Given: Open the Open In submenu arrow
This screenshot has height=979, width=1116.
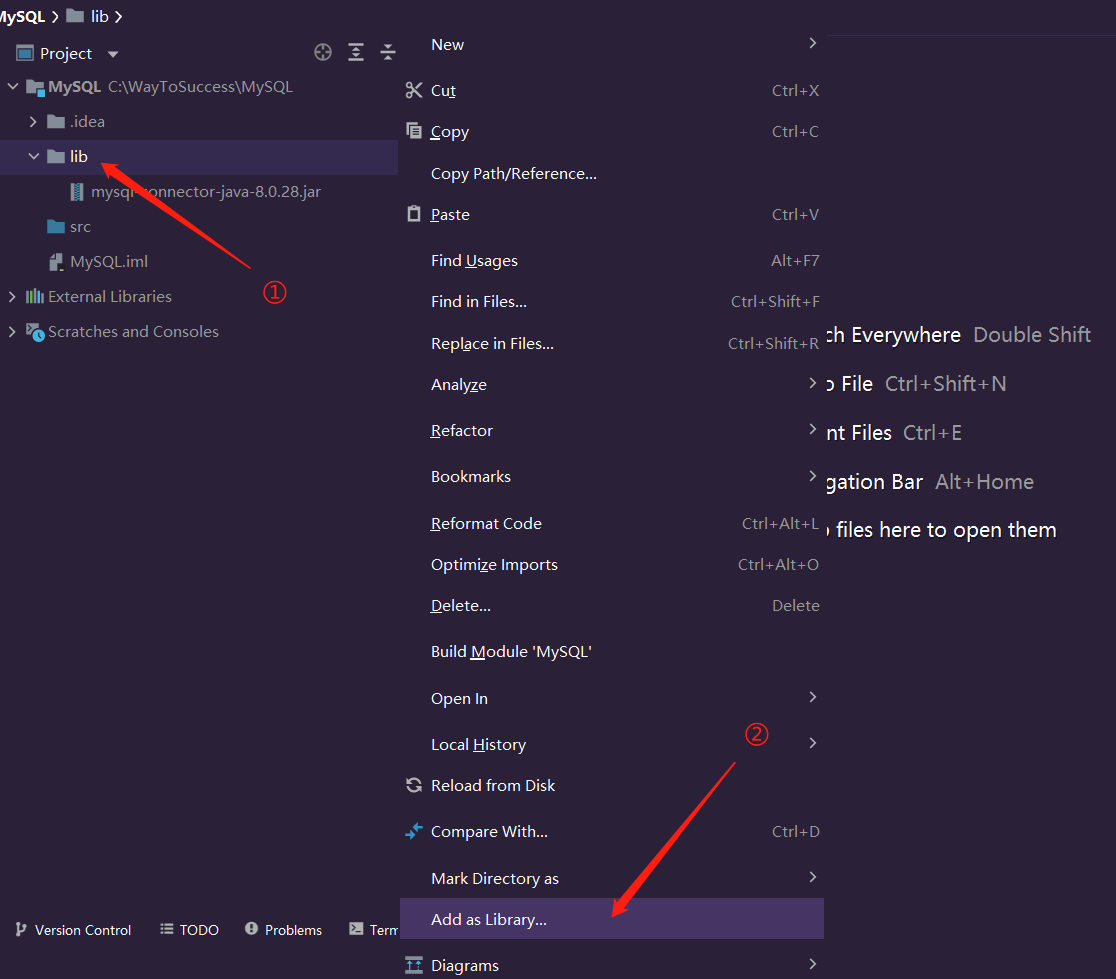Looking at the screenshot, I should point(813,697).
